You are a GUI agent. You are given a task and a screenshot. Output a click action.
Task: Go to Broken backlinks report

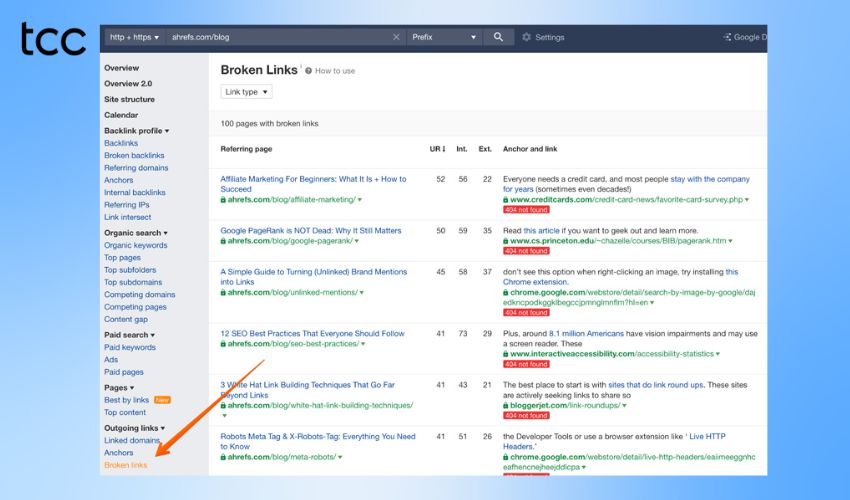(134, 155)
